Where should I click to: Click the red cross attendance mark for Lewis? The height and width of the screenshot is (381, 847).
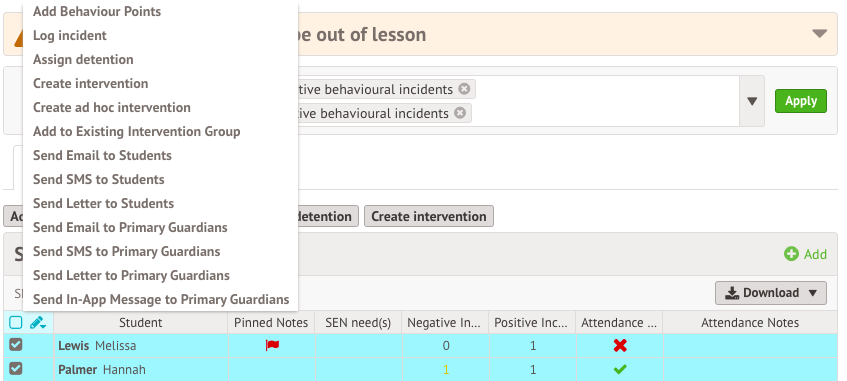(x=620, y=345)
